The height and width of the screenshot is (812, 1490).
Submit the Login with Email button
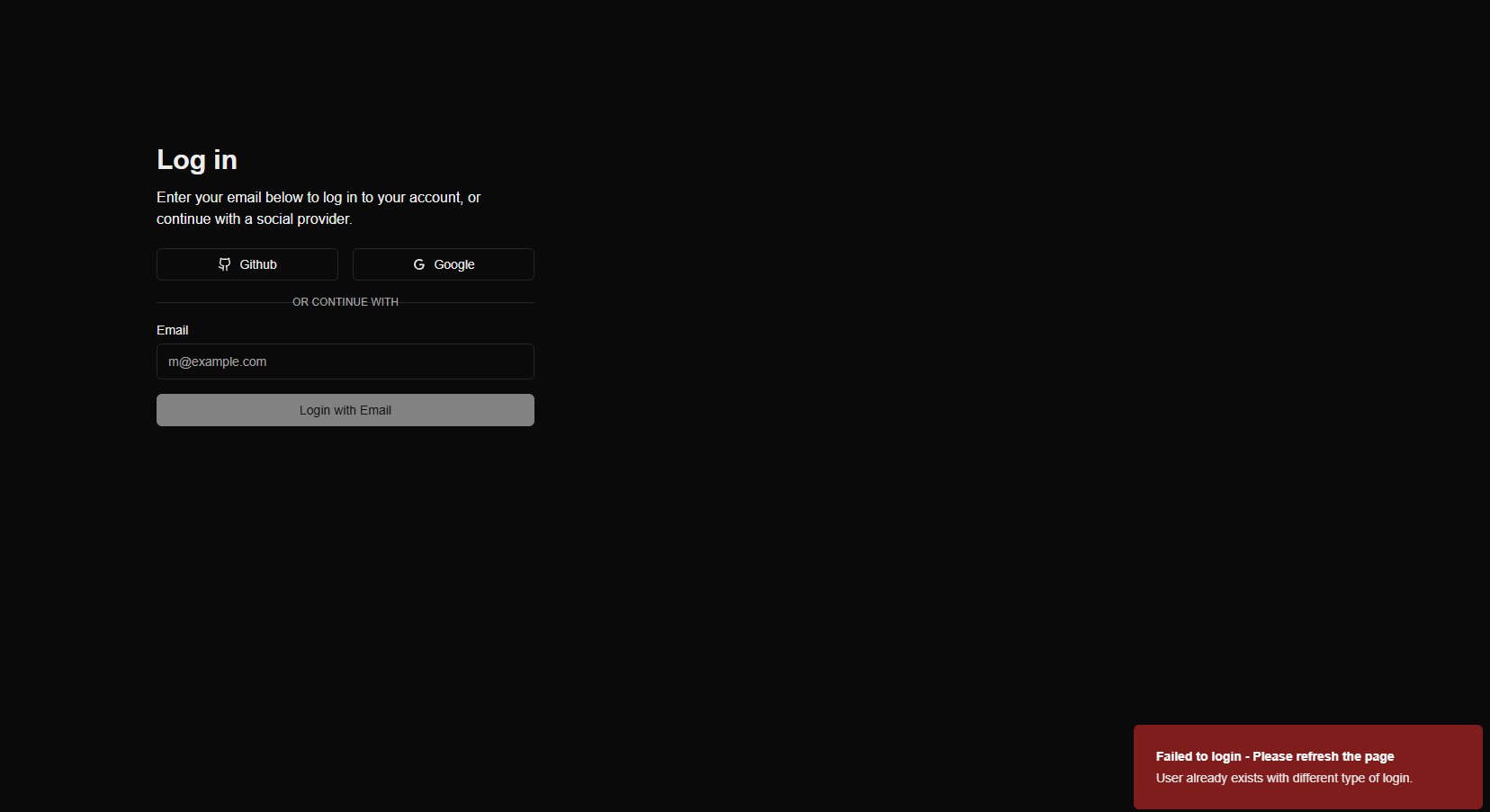point(346,410)
